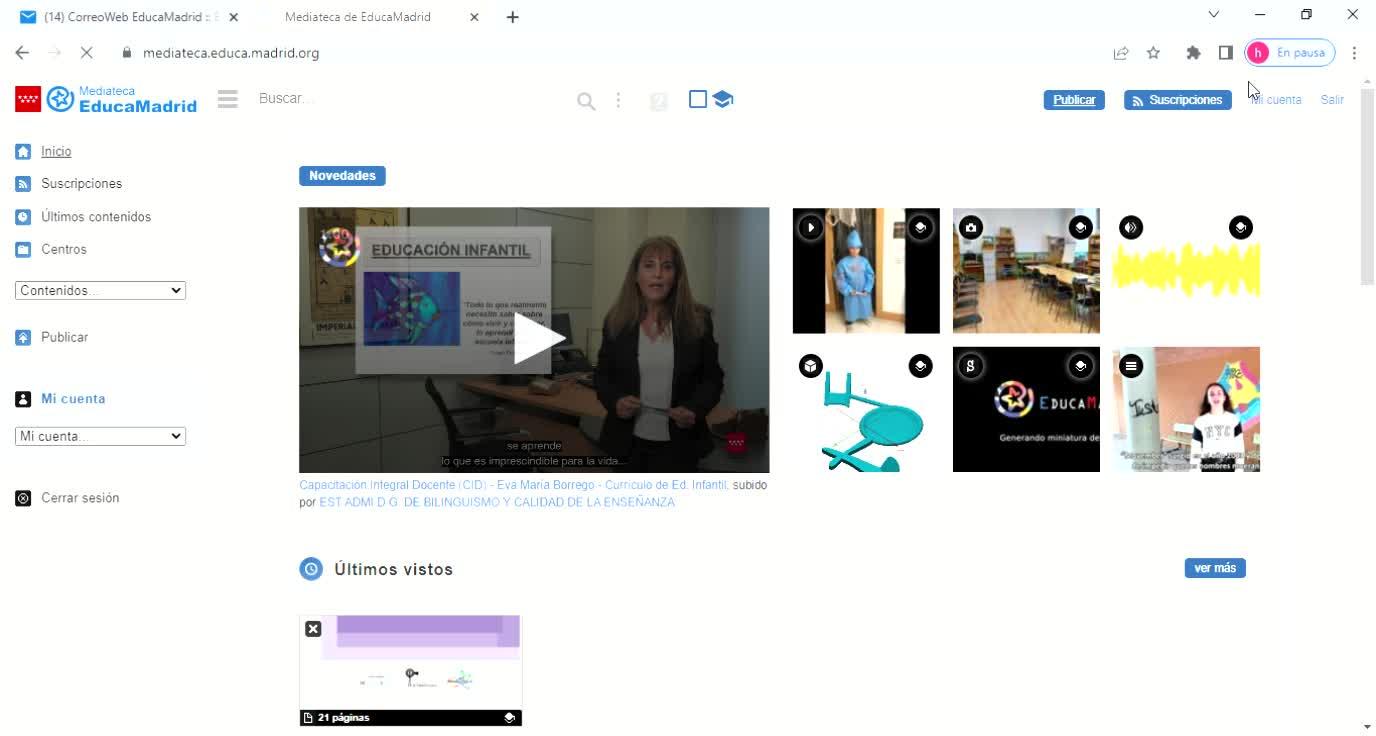
Task: Click the graduation cap educational icon in header
Action: coord(723,99)
